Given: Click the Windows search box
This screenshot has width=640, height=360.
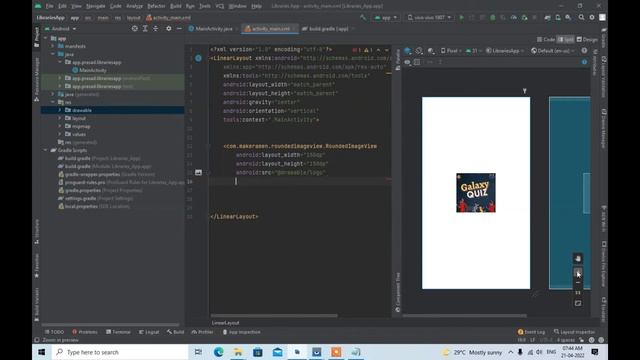Looking at the screenshot, I should click(120, 352).
